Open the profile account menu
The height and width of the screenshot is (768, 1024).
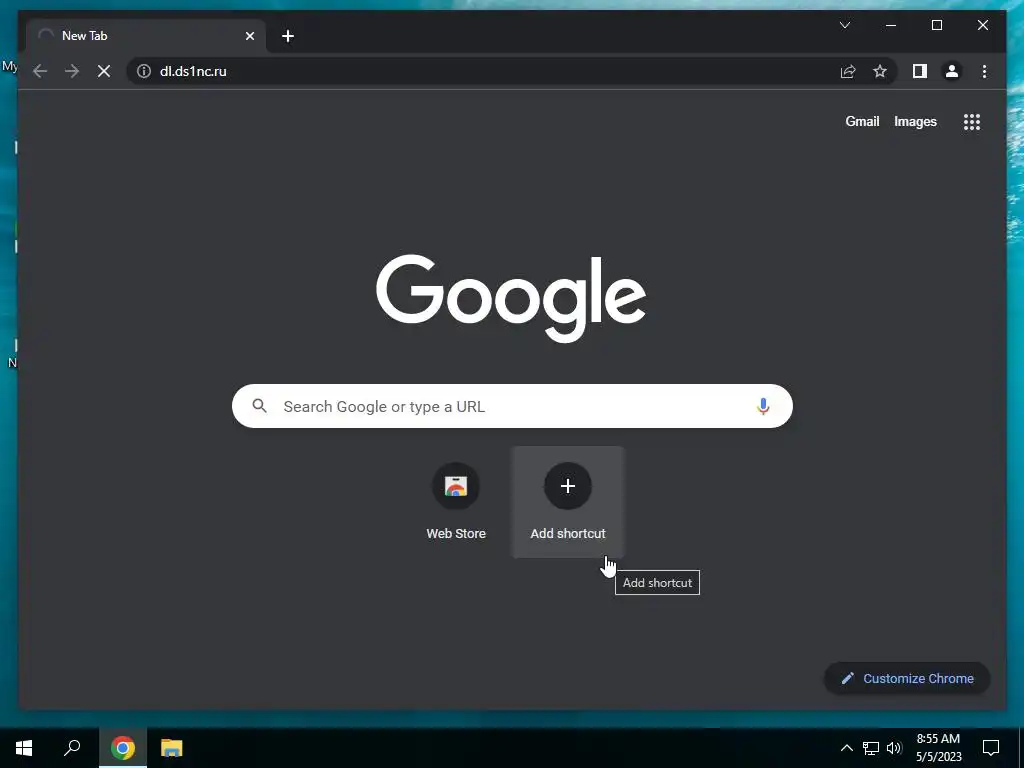[952, 71]
